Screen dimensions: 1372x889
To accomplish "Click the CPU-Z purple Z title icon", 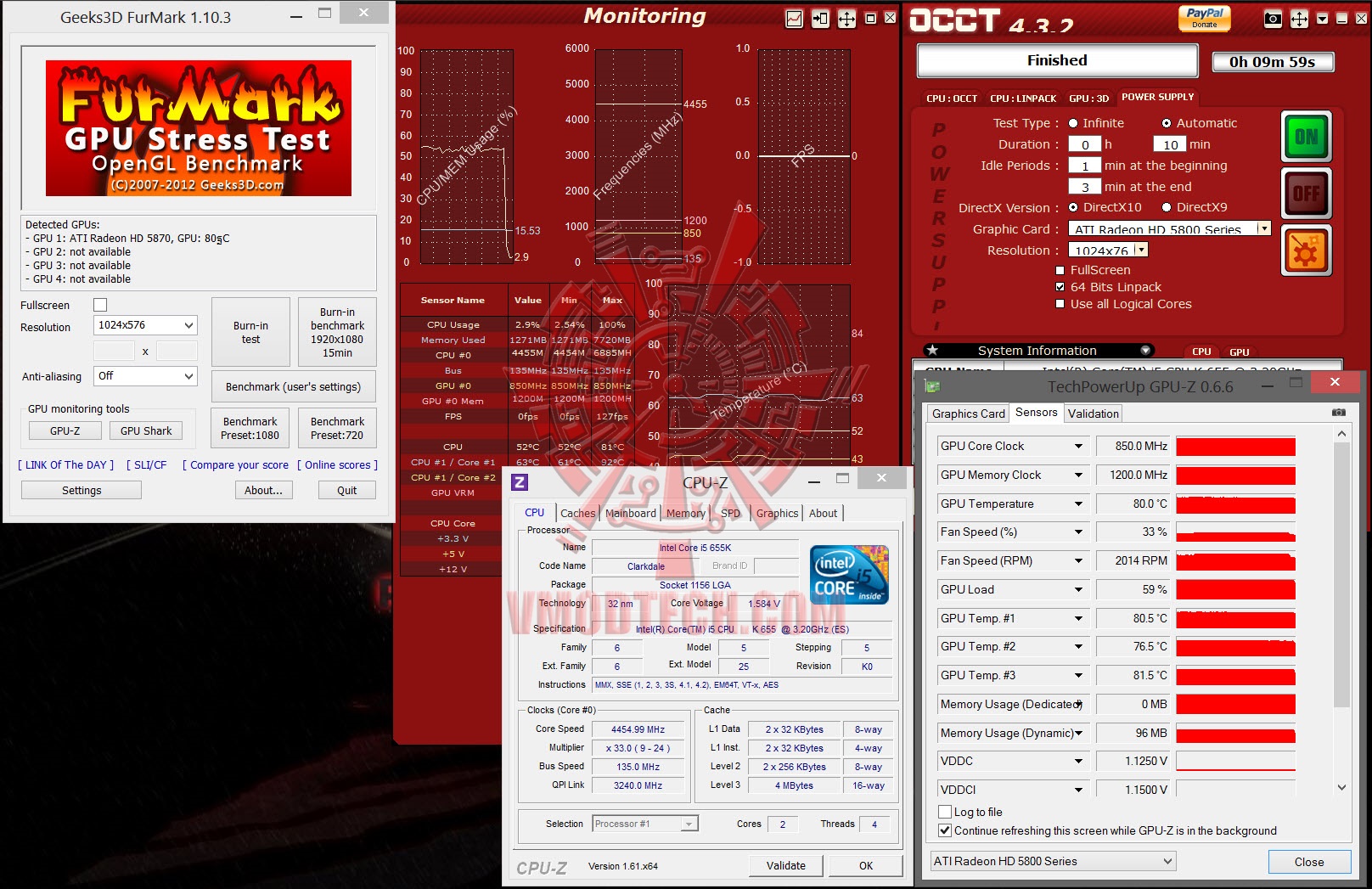I will tap(520, 481).
